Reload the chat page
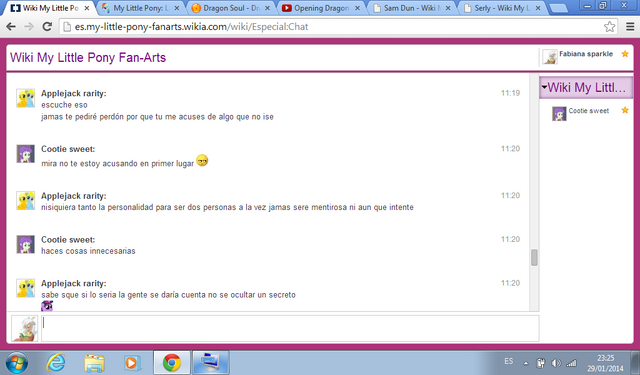Screen dimensions: 640x375 [47, 27]
